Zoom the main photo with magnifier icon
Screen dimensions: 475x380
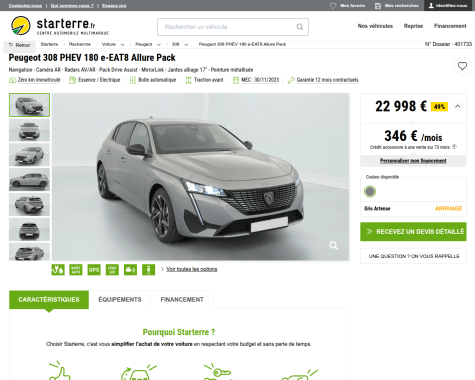[x=333, y=246]
